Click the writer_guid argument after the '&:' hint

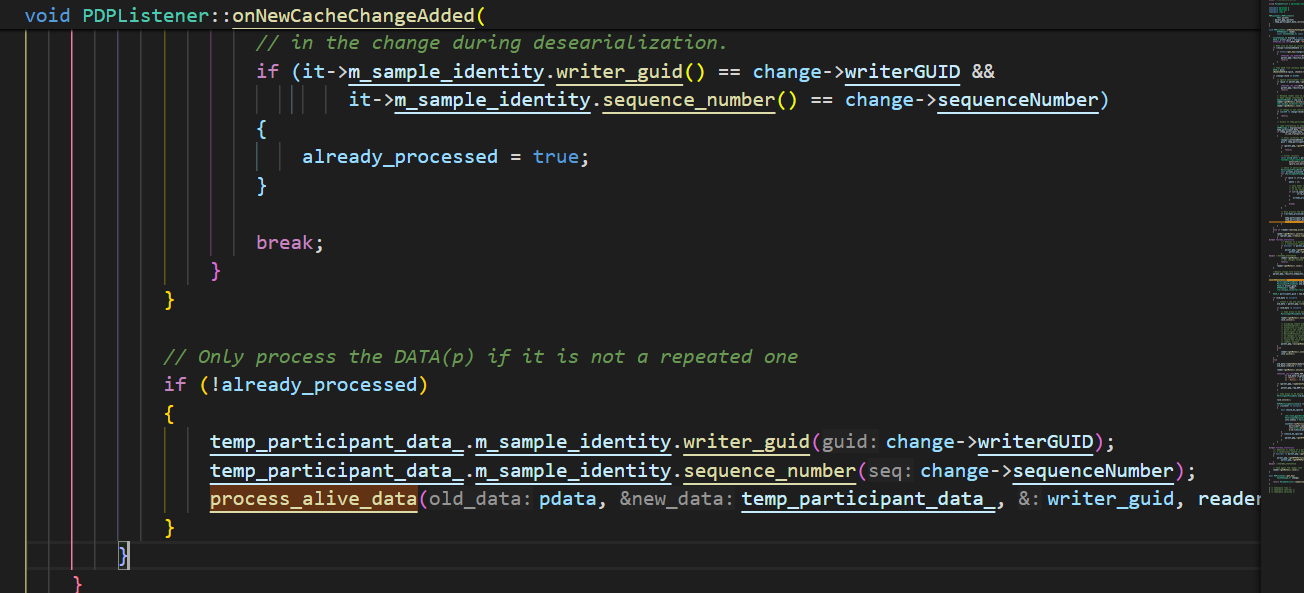[1110, 499]
